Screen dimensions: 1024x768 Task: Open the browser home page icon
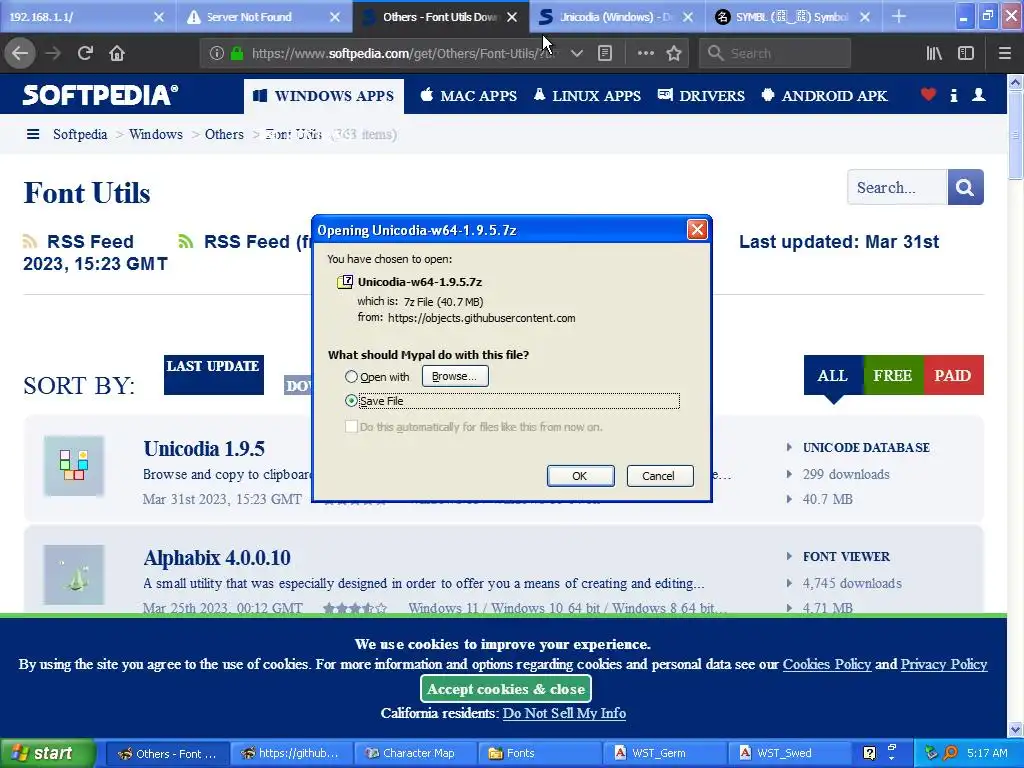[x=117, y=54]
